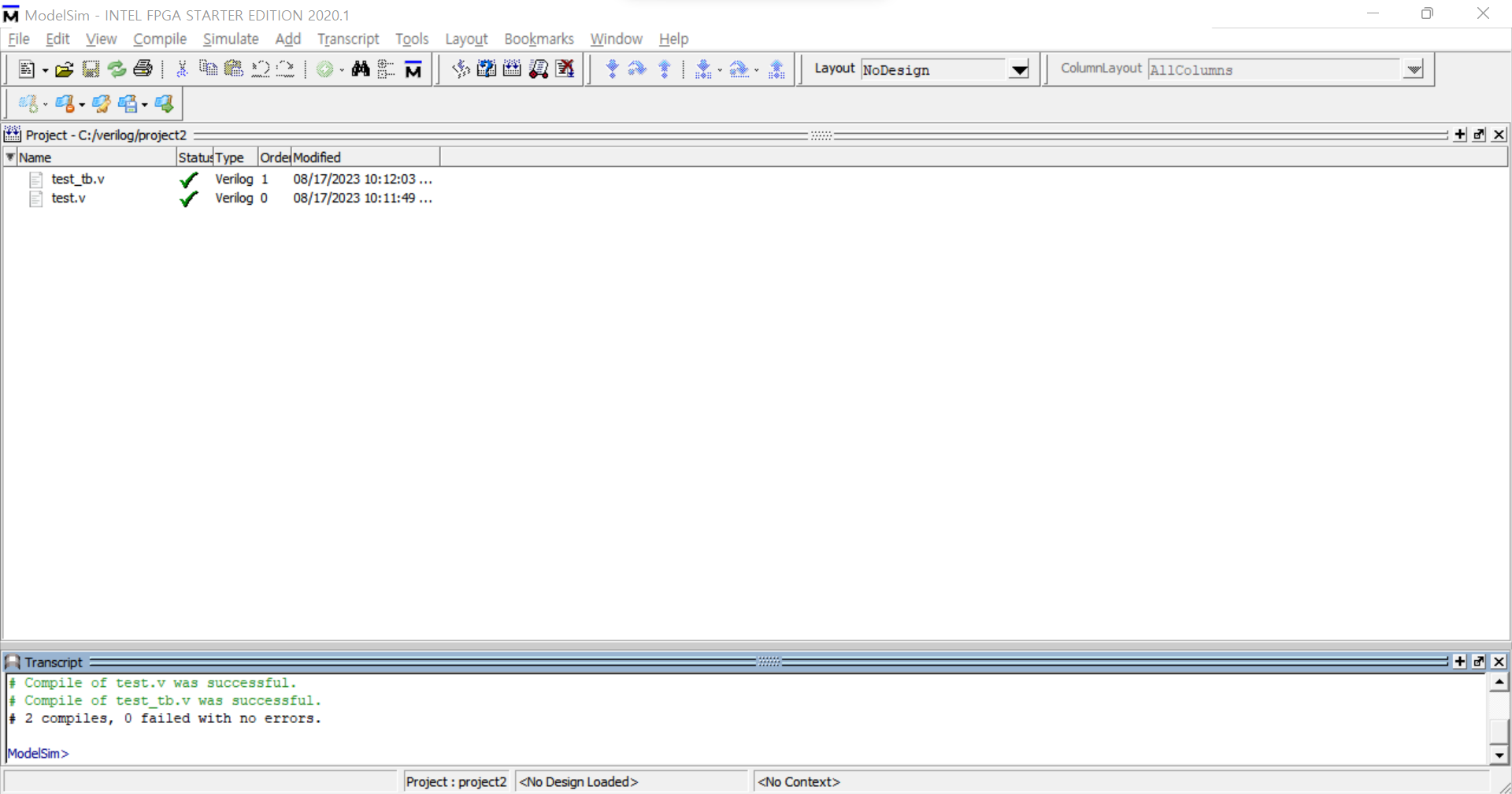Viewport: 1512px width, 794px height.
Task: Open the Simulate menu
Action: (231, 39)
